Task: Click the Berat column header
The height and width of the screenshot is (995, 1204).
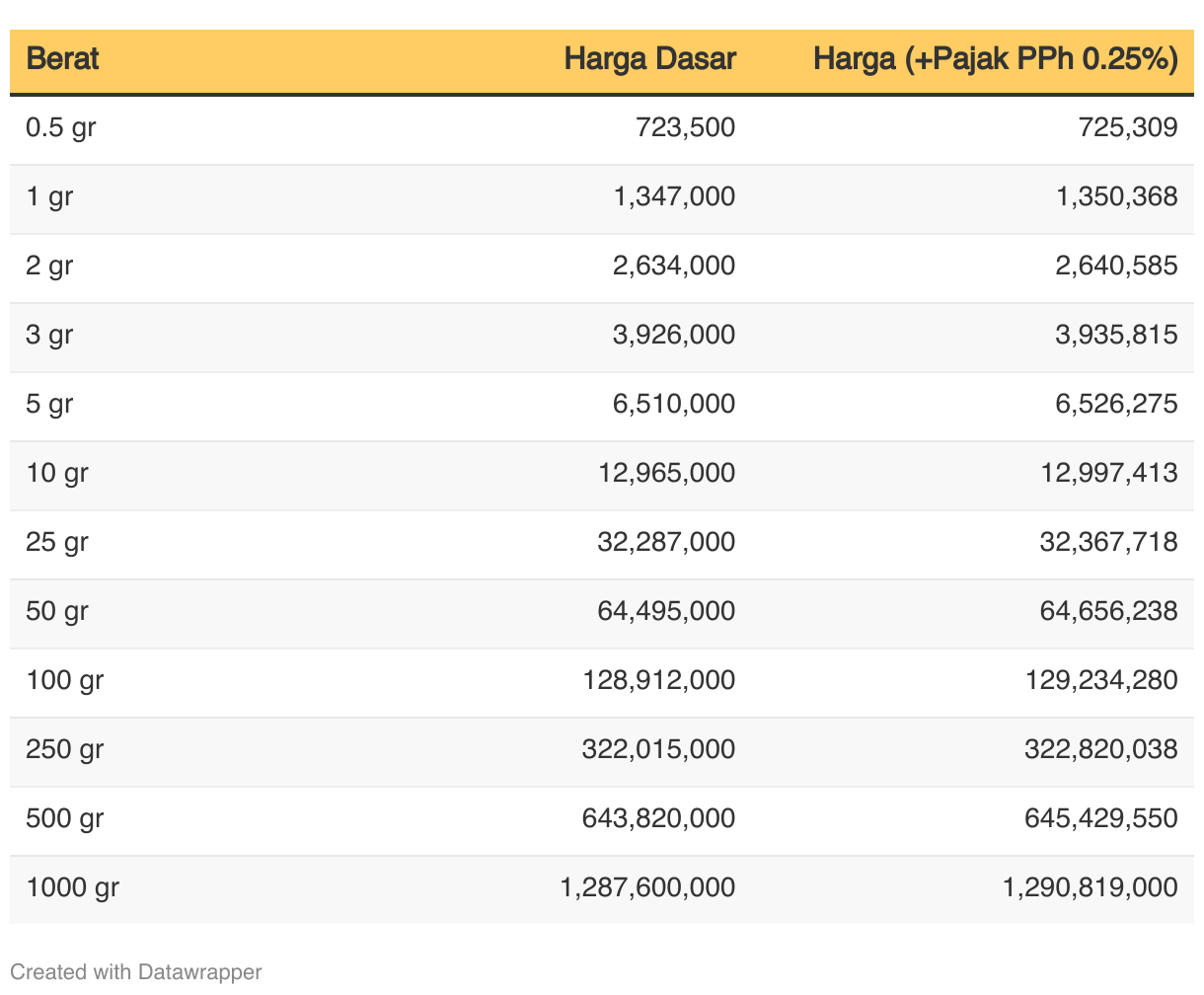Action: coord(62,59)
